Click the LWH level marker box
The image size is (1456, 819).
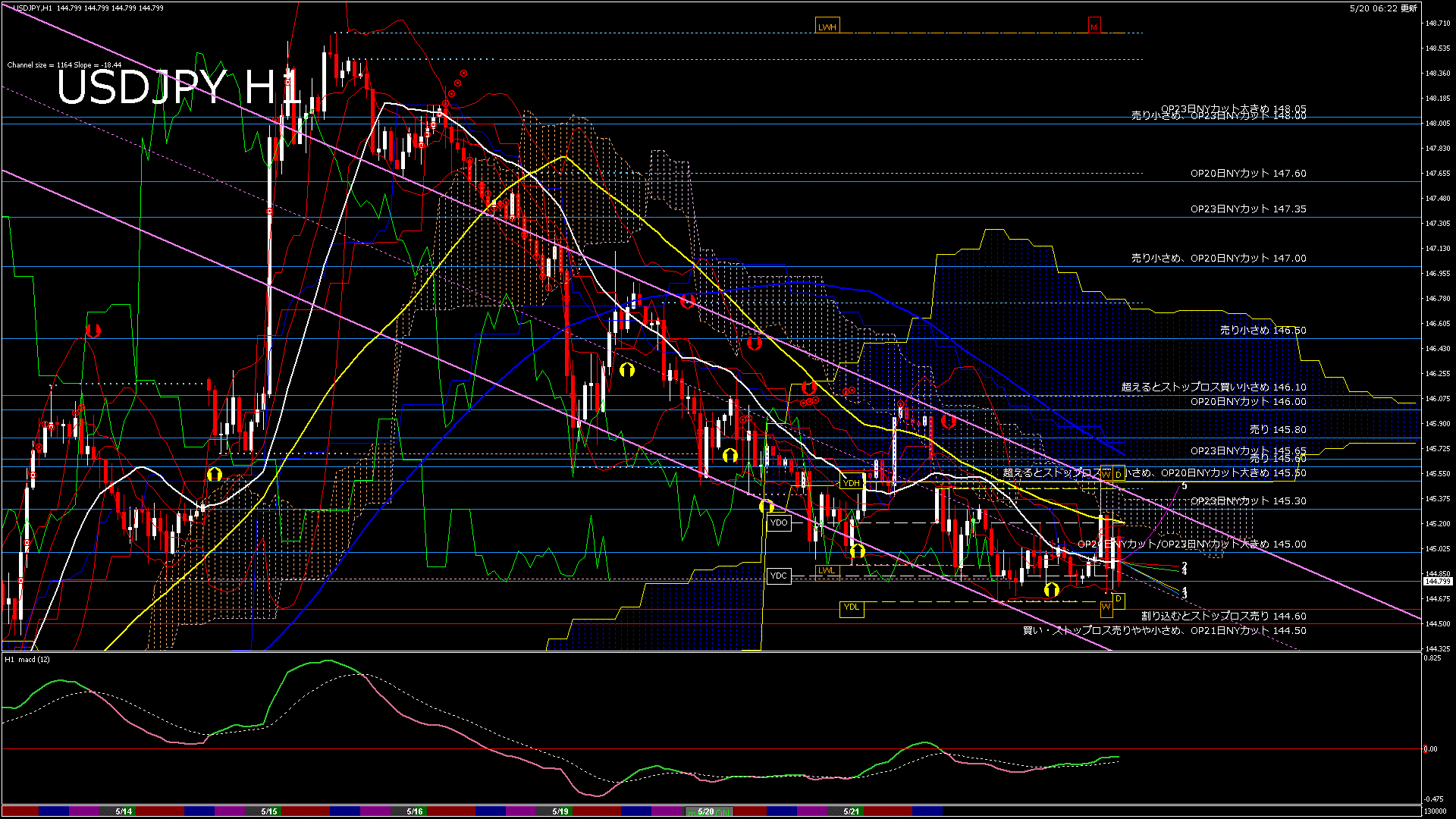pos(827,27)
